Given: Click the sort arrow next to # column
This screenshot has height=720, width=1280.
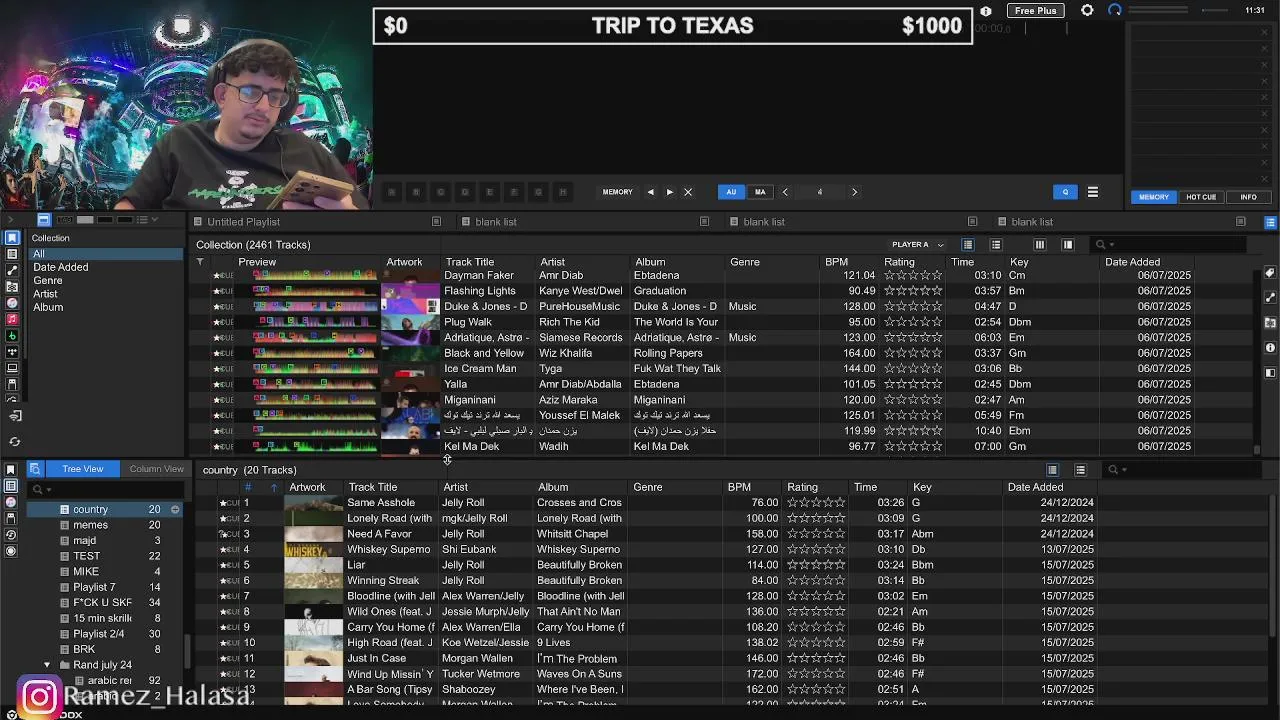Looking at the screenshot, I should pyautogui.click(x=273, y=488).
